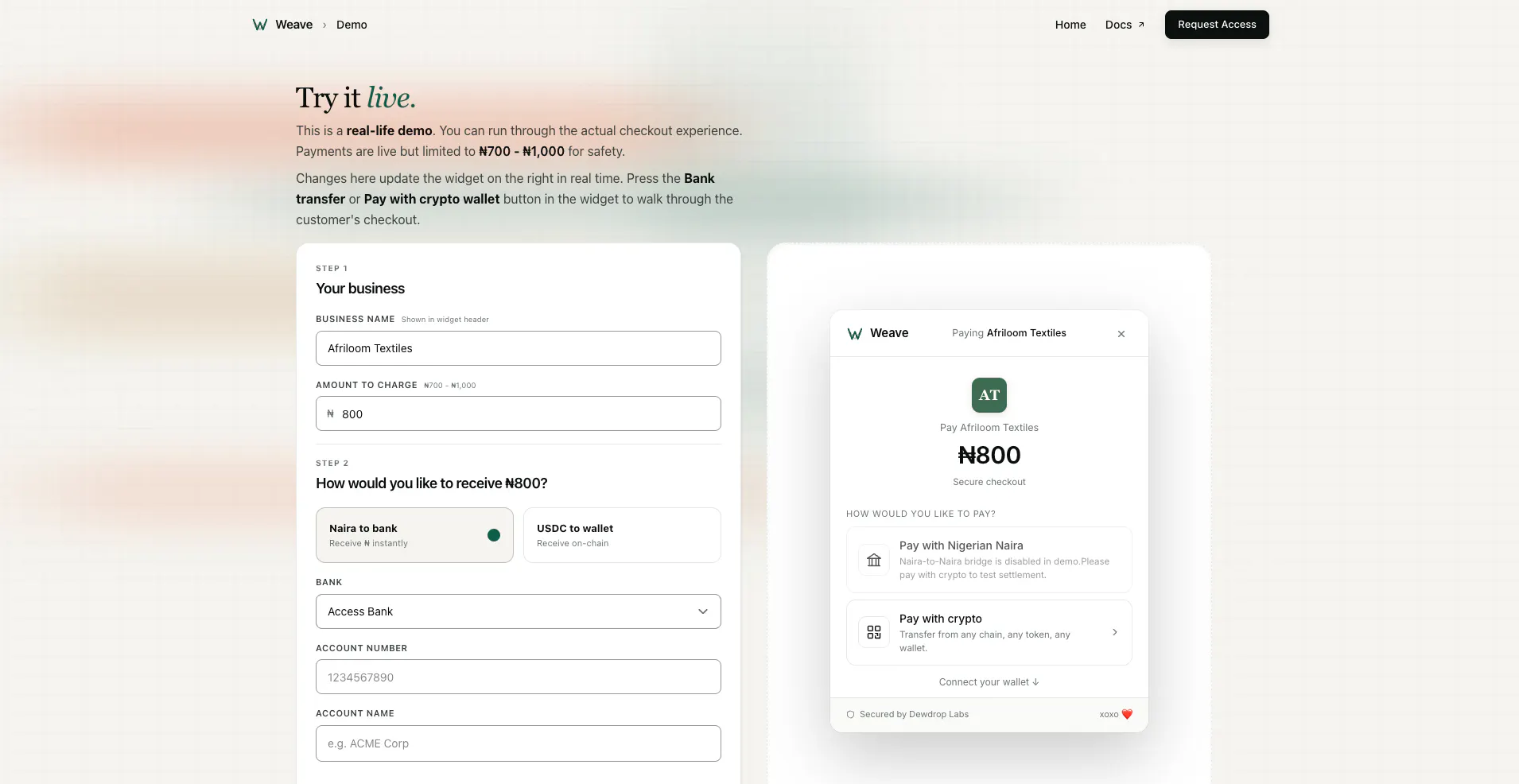Focus the Amount to Charge field

(519, 413)
